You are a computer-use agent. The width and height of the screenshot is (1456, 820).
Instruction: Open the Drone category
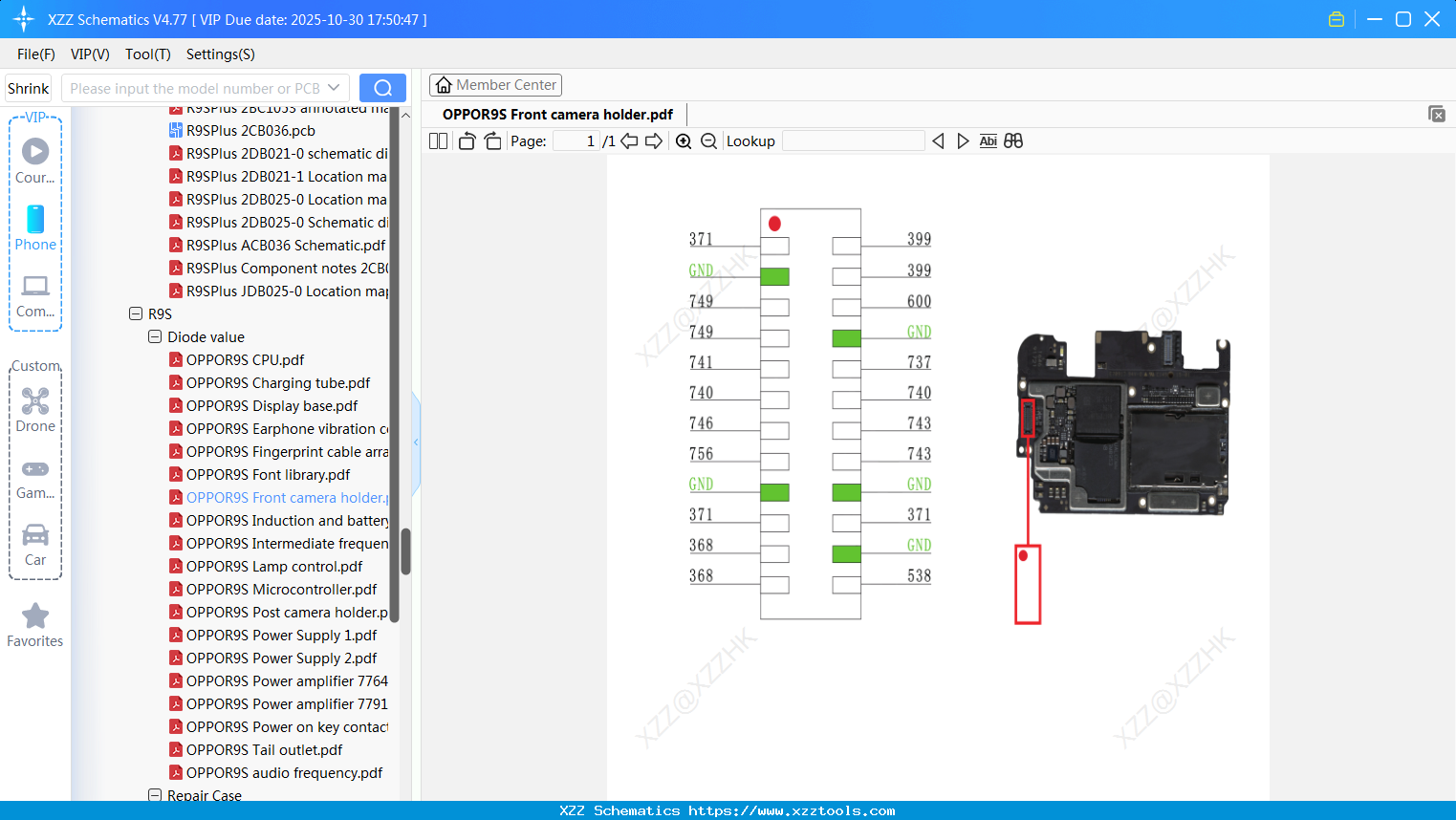[x=35, y=410]
